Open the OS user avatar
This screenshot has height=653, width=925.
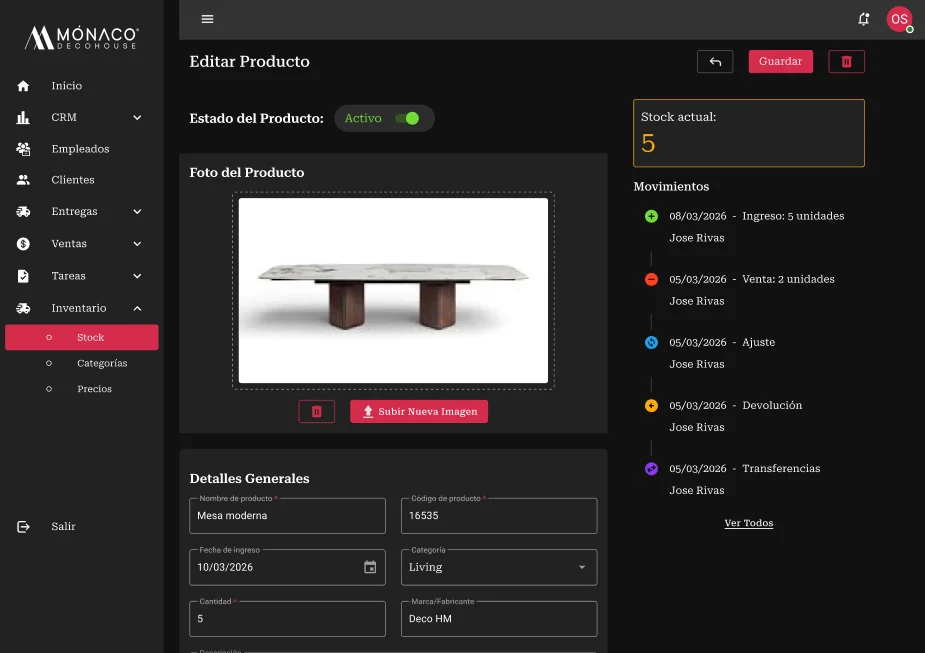(x=899, y=19)
